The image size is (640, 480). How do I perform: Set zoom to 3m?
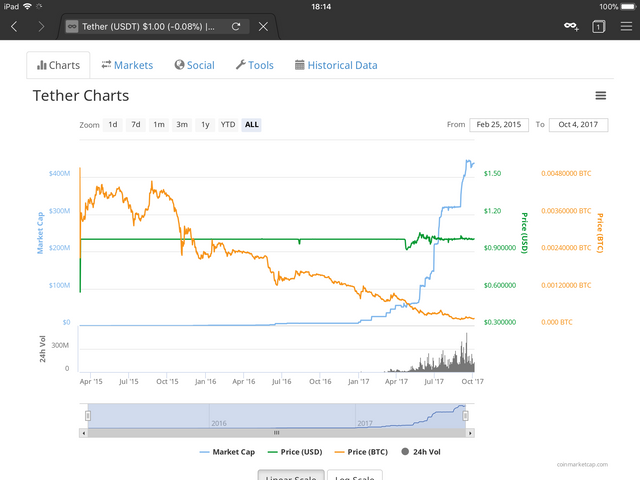(182, 124)
